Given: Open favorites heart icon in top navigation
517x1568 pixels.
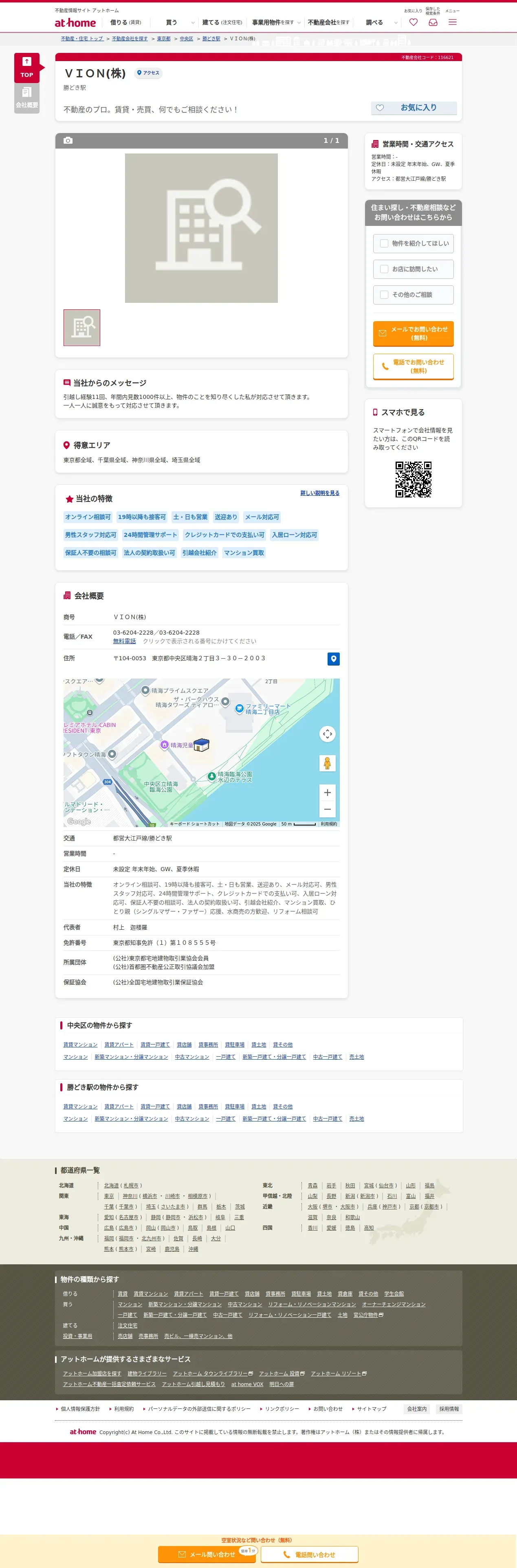Looking at the screenshot, I should point(414,22).
